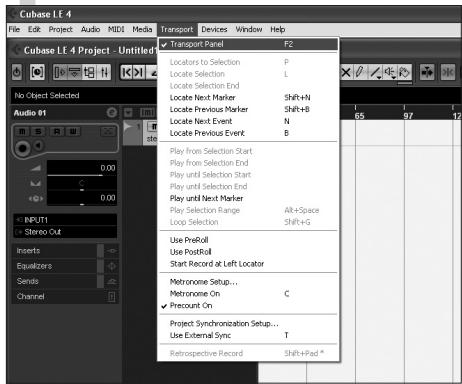This screenshot has width=462, height=384.
Task: Select the Color paint-bucket tool
Action: tap(404, 72)
